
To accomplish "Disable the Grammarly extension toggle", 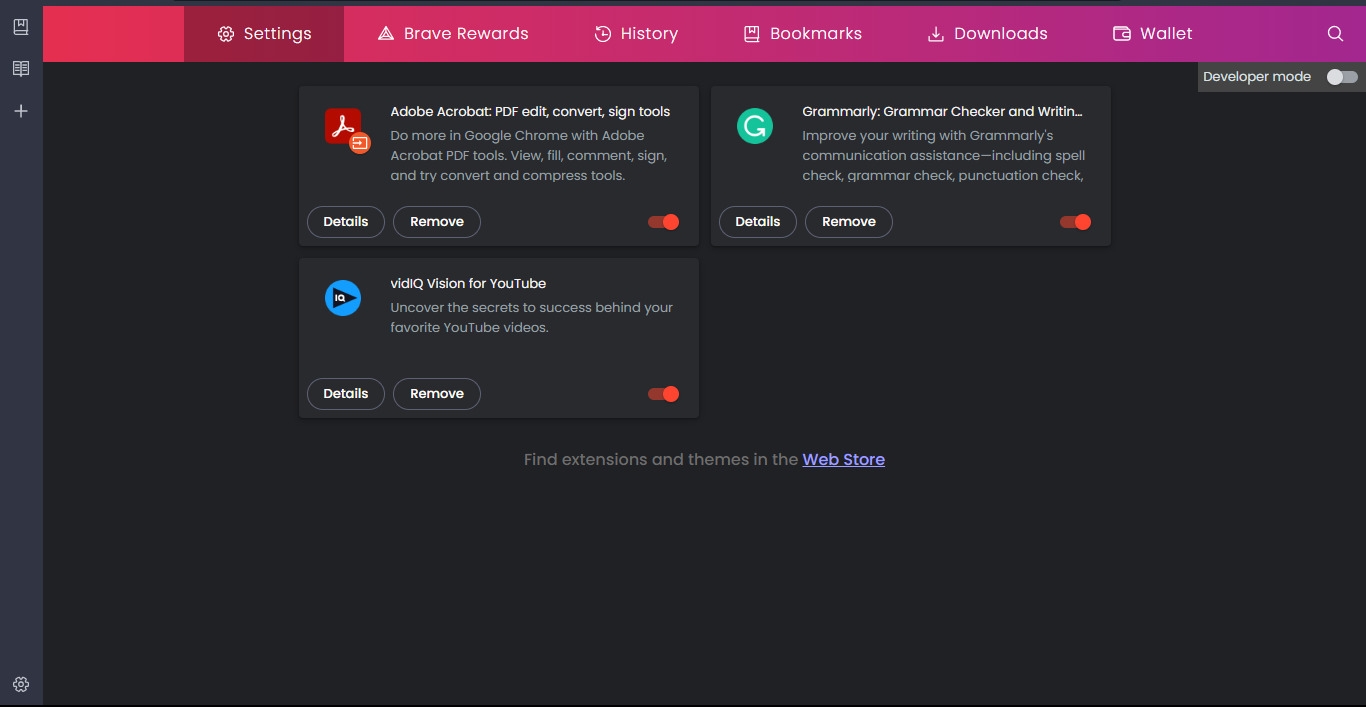I will [1076, 222].
